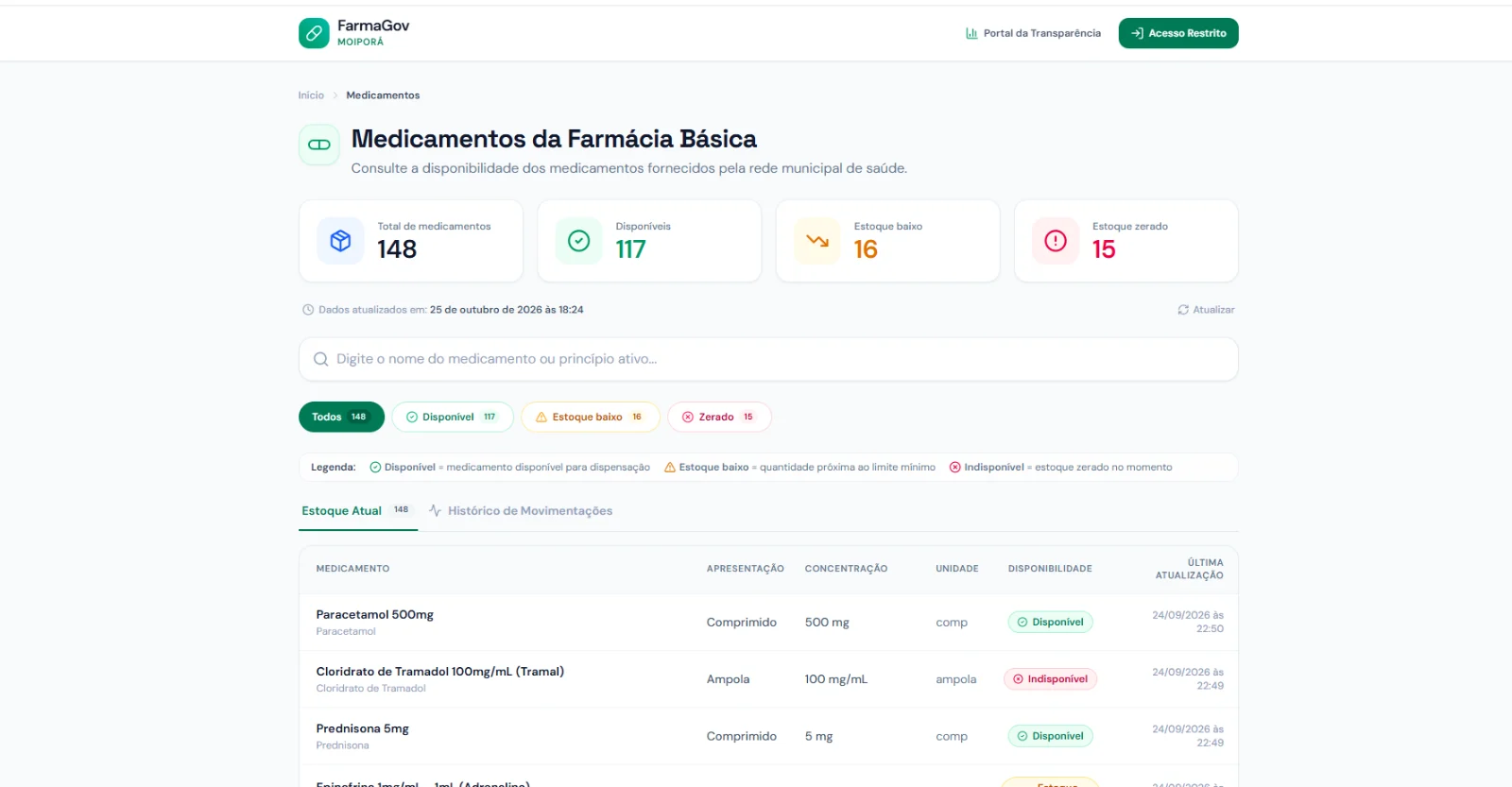Click the FarmaGov pill logo icon
The image size is (1512, 787).
tap(314, 33)
